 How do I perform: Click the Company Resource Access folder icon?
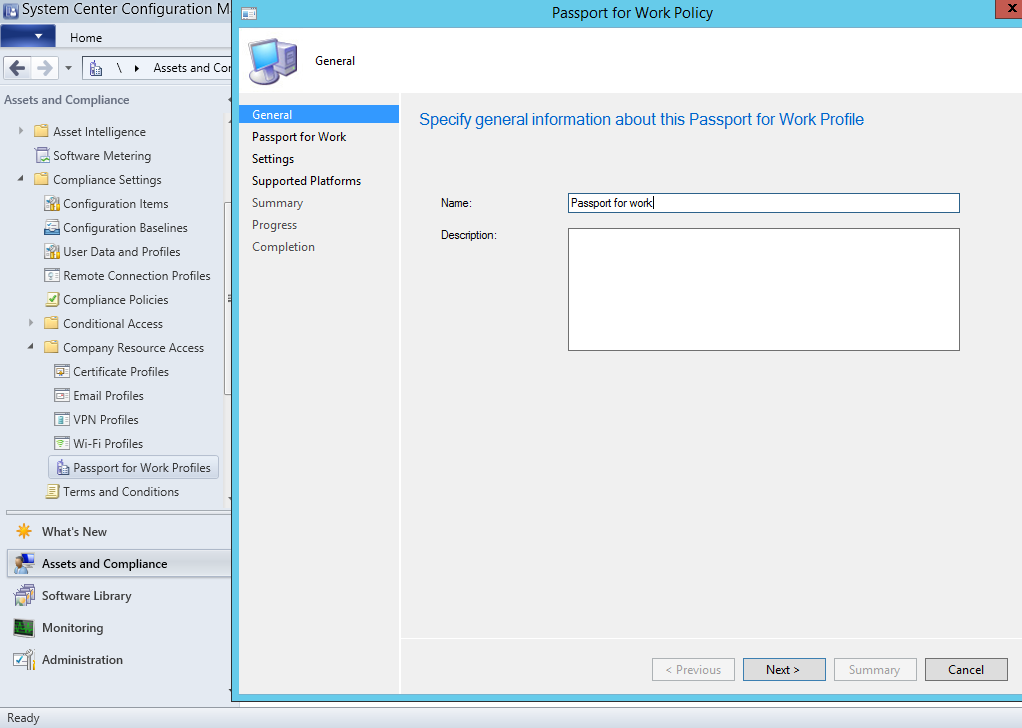(51, 347)
